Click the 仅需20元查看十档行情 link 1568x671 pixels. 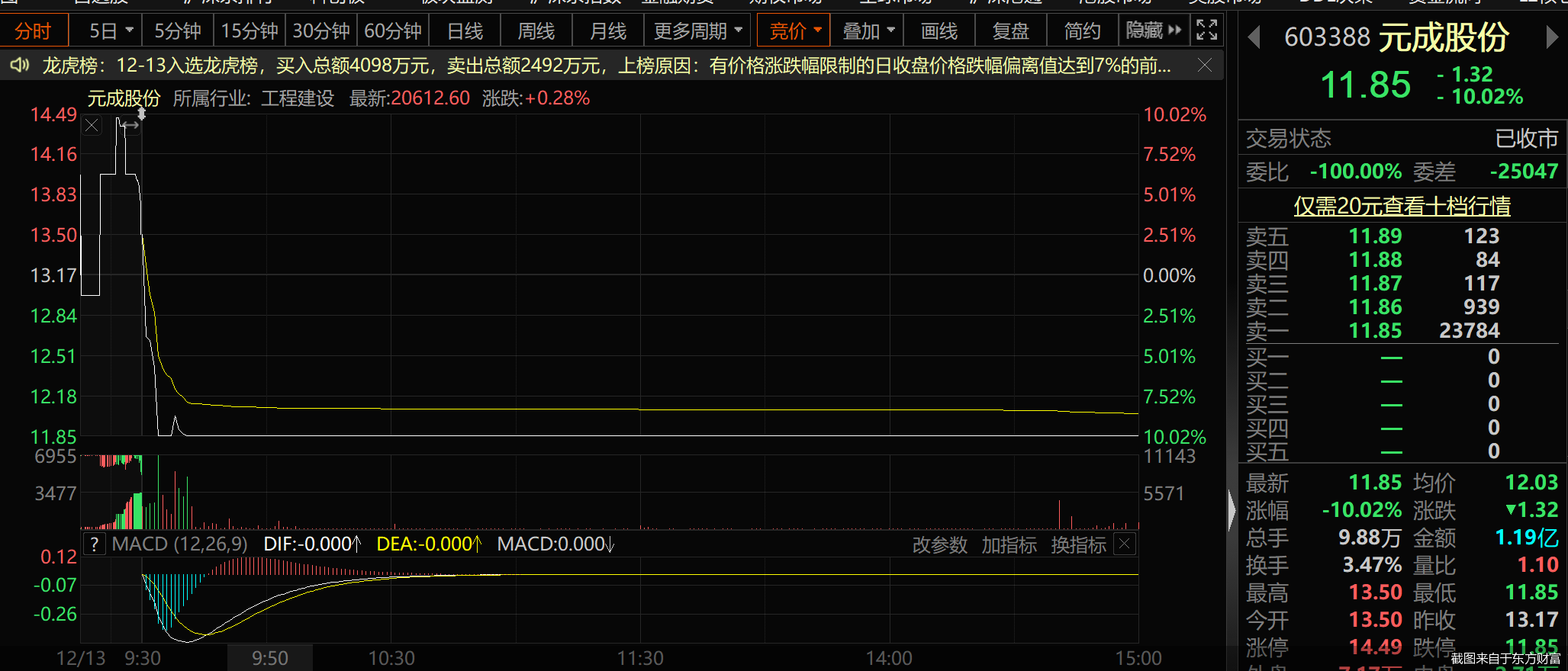coord(1402,206)
